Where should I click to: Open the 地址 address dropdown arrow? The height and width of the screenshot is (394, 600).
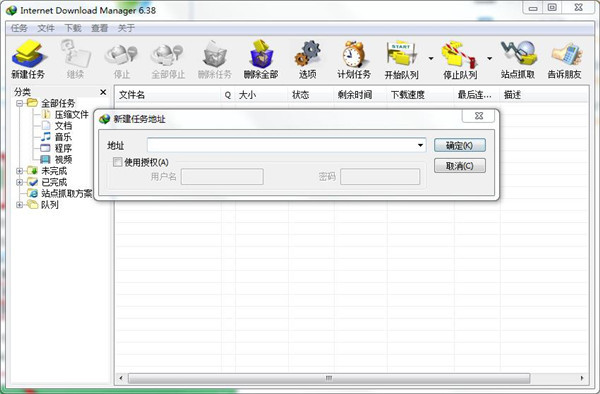pyautogui.click(x=420, y=145)
